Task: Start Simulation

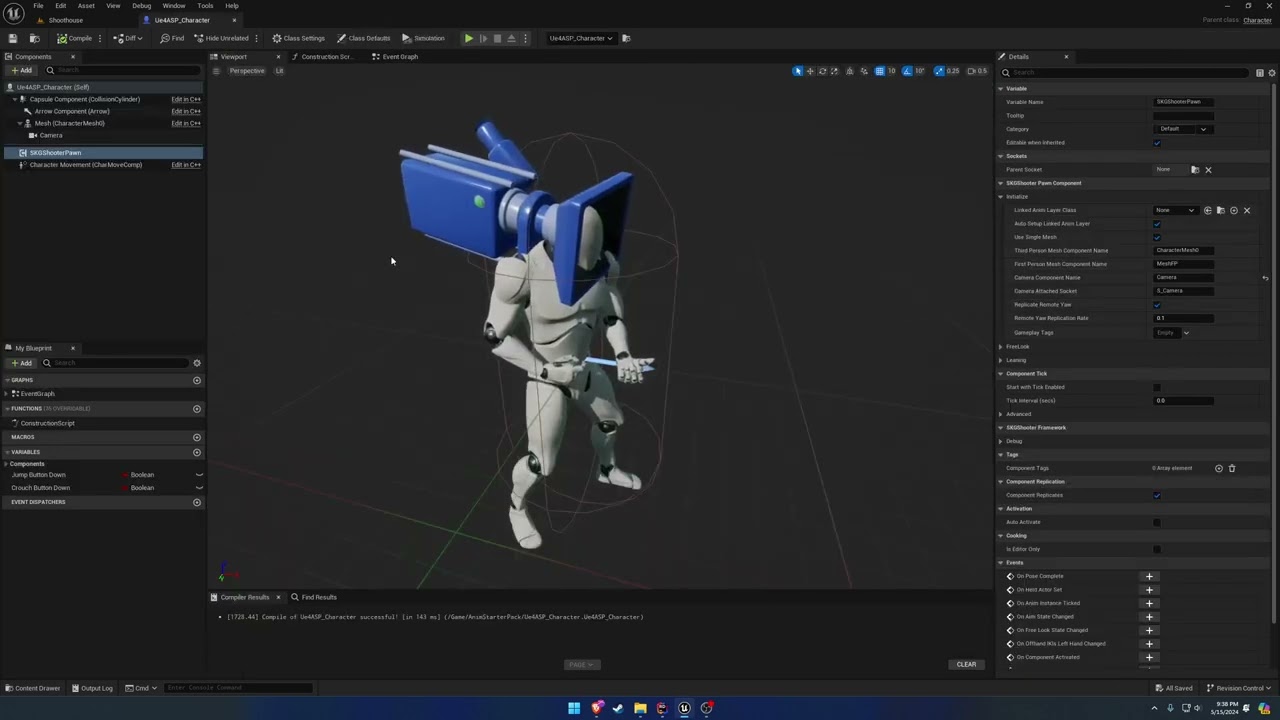Action: [423, 38]
